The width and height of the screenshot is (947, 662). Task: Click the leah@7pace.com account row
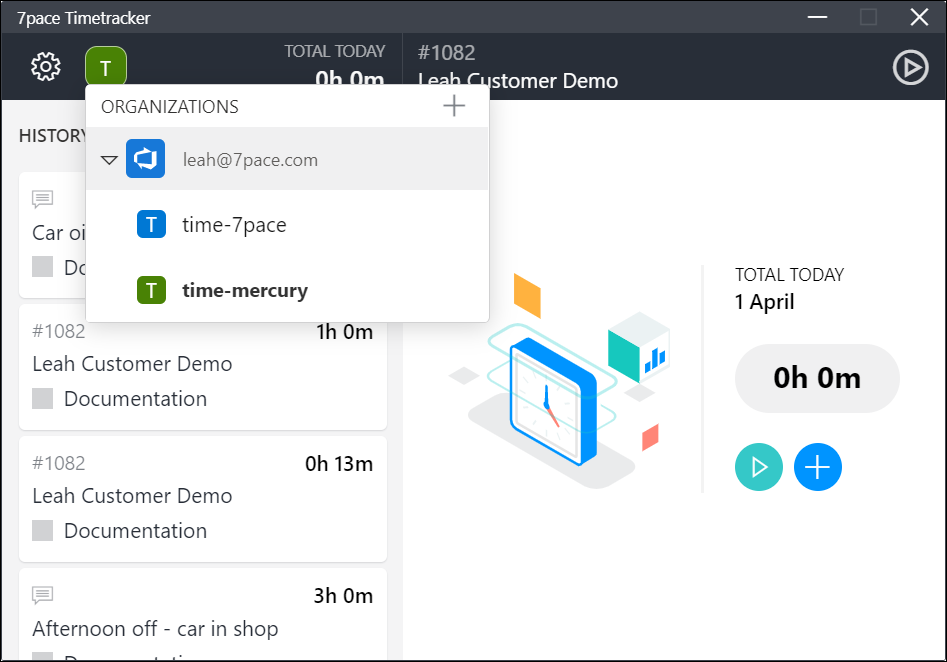(x=287, y=159)
